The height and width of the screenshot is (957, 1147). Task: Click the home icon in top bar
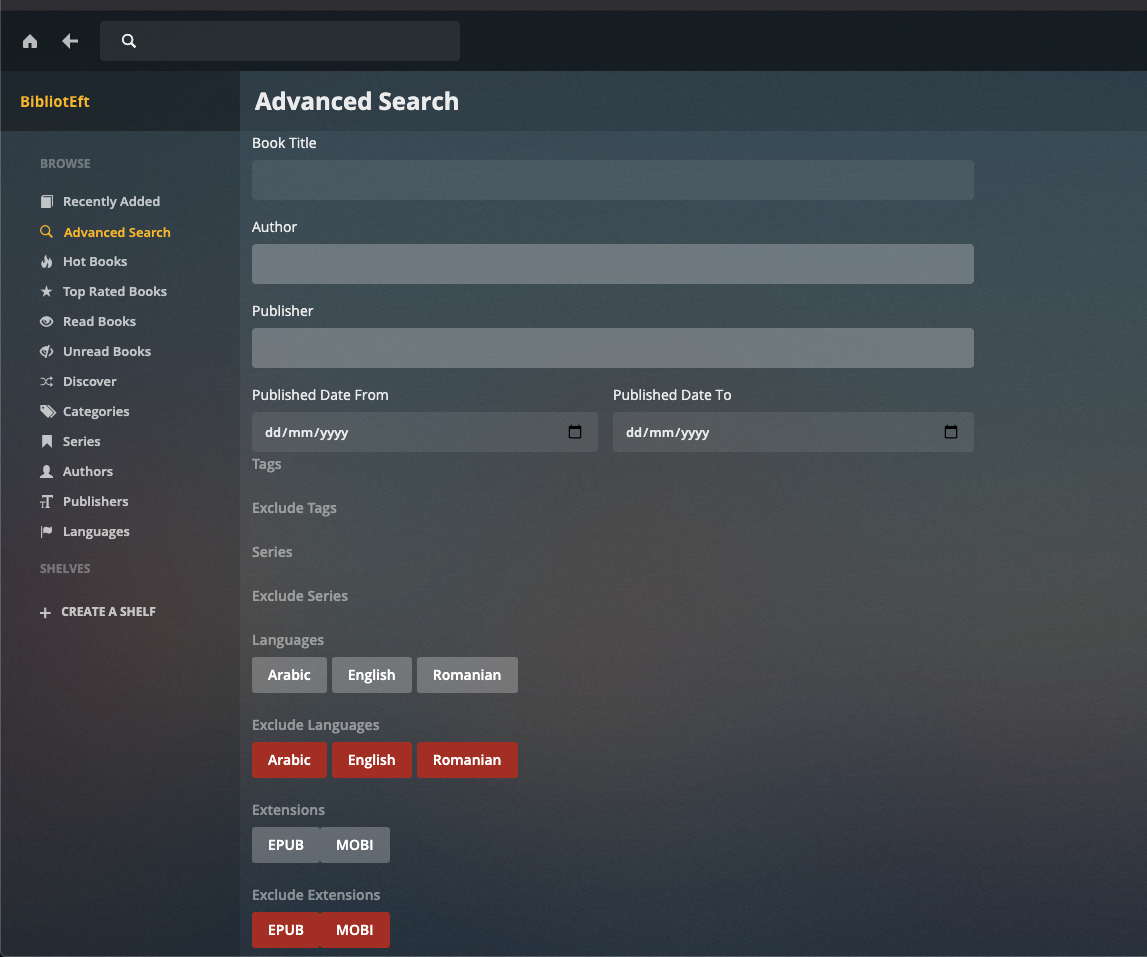[30, 41]
